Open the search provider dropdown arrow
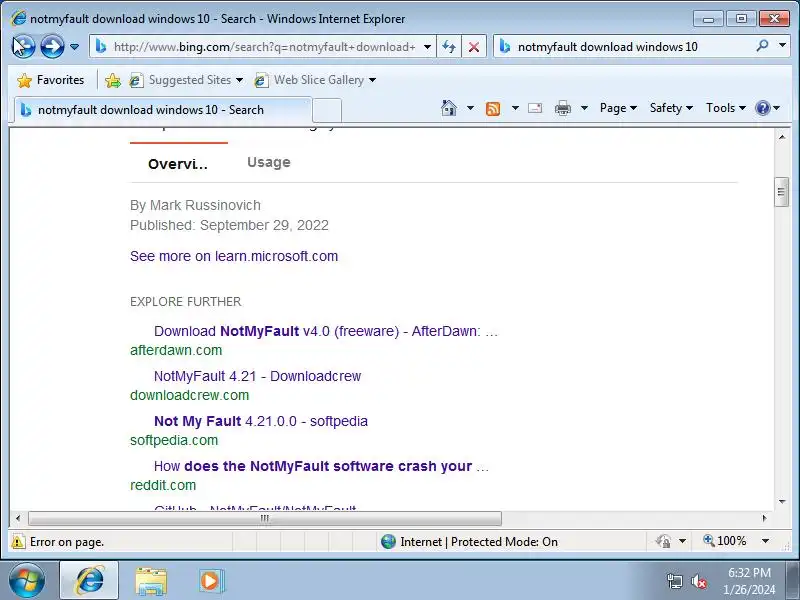 coord(782,46)
